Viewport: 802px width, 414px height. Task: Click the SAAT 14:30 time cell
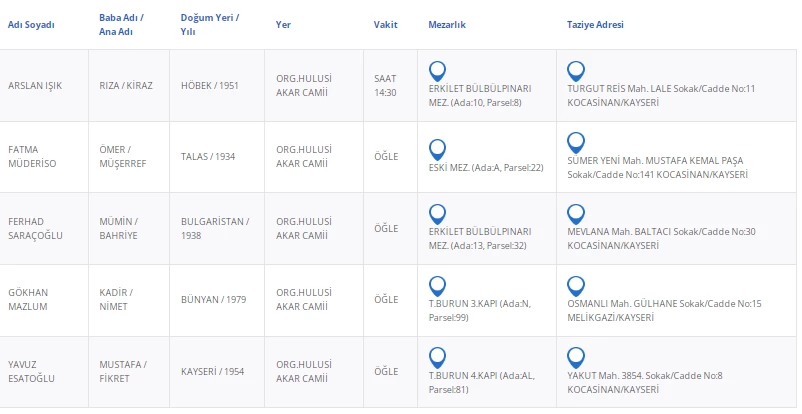(x=385, y=85)
